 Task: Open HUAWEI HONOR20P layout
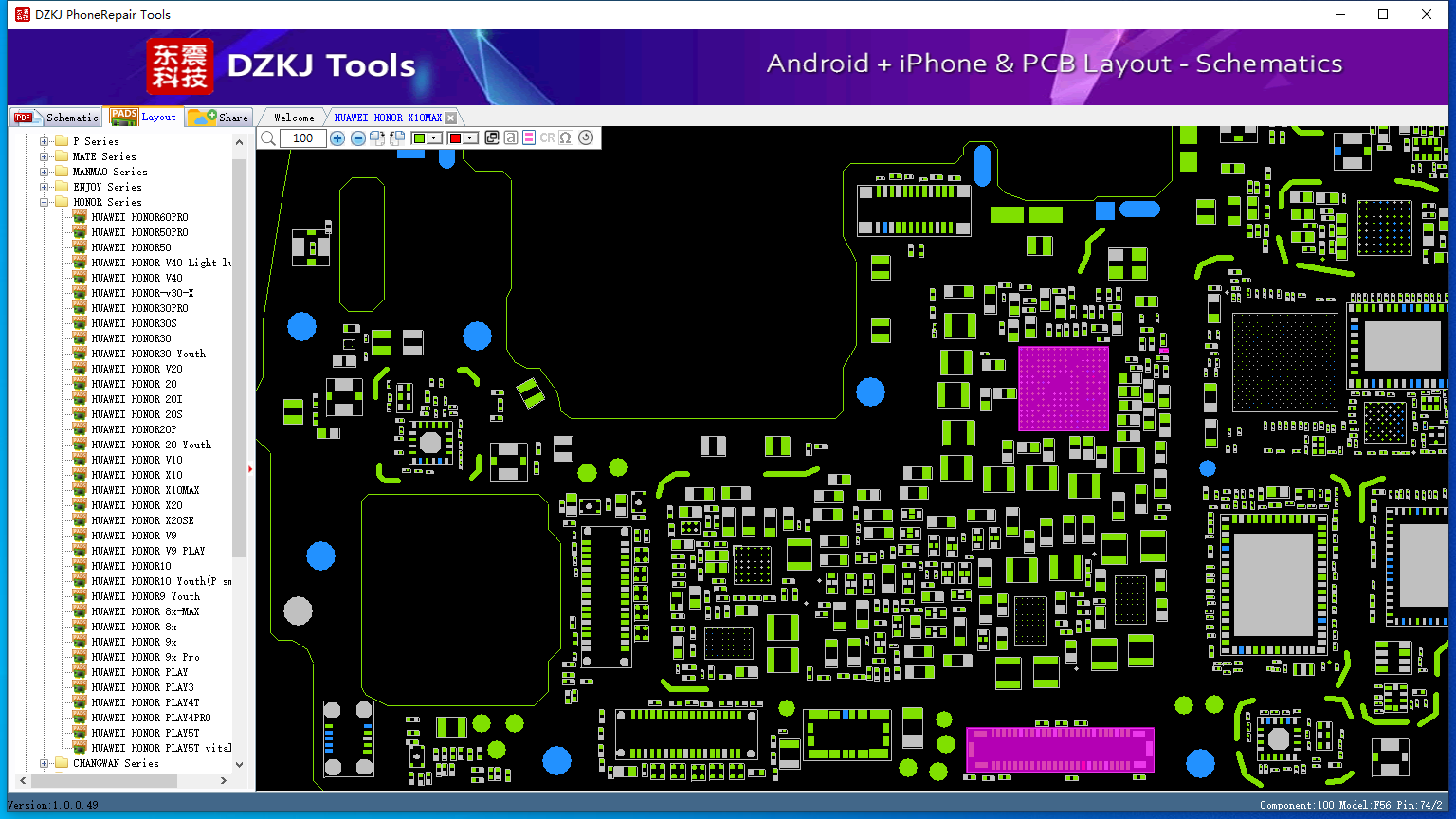[134, 429]
